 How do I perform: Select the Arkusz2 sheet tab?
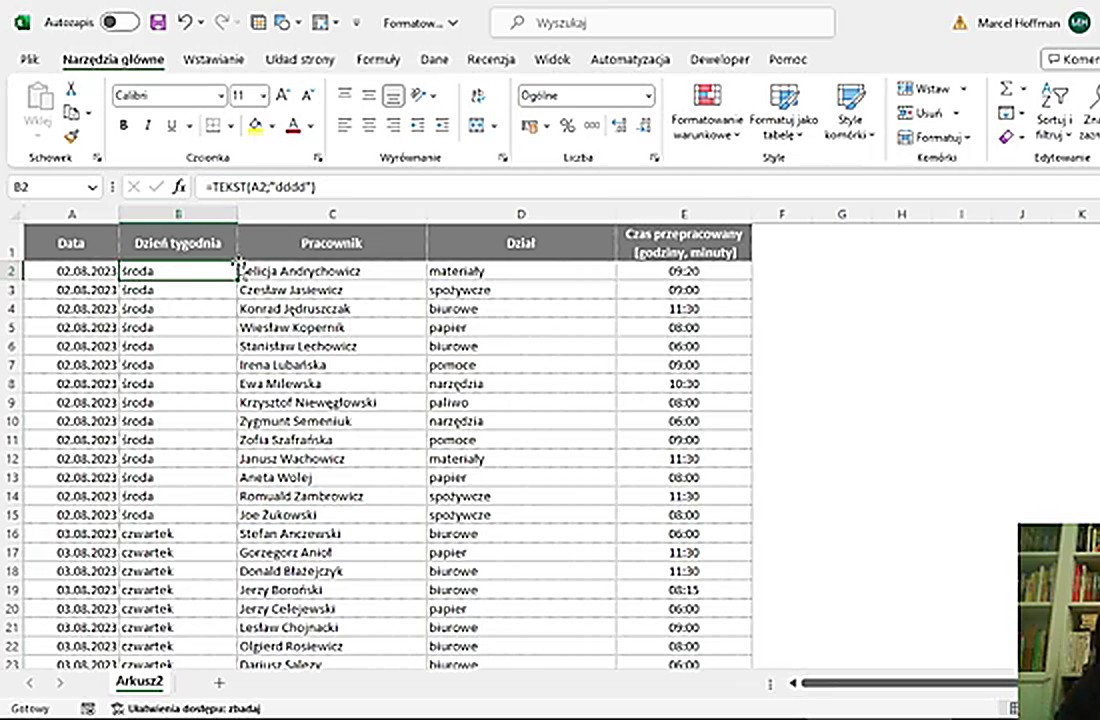pyautogui.click(x=139, y=682)
